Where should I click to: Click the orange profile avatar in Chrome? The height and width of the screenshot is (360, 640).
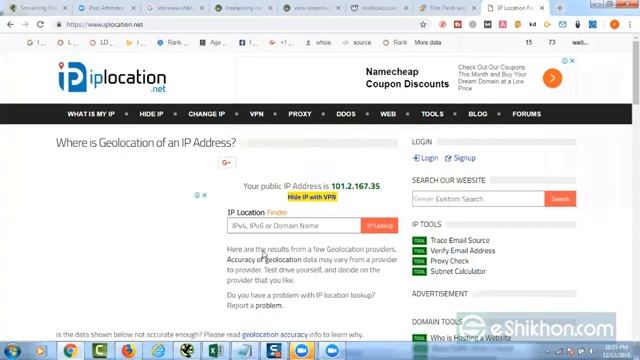click(614, 24)
